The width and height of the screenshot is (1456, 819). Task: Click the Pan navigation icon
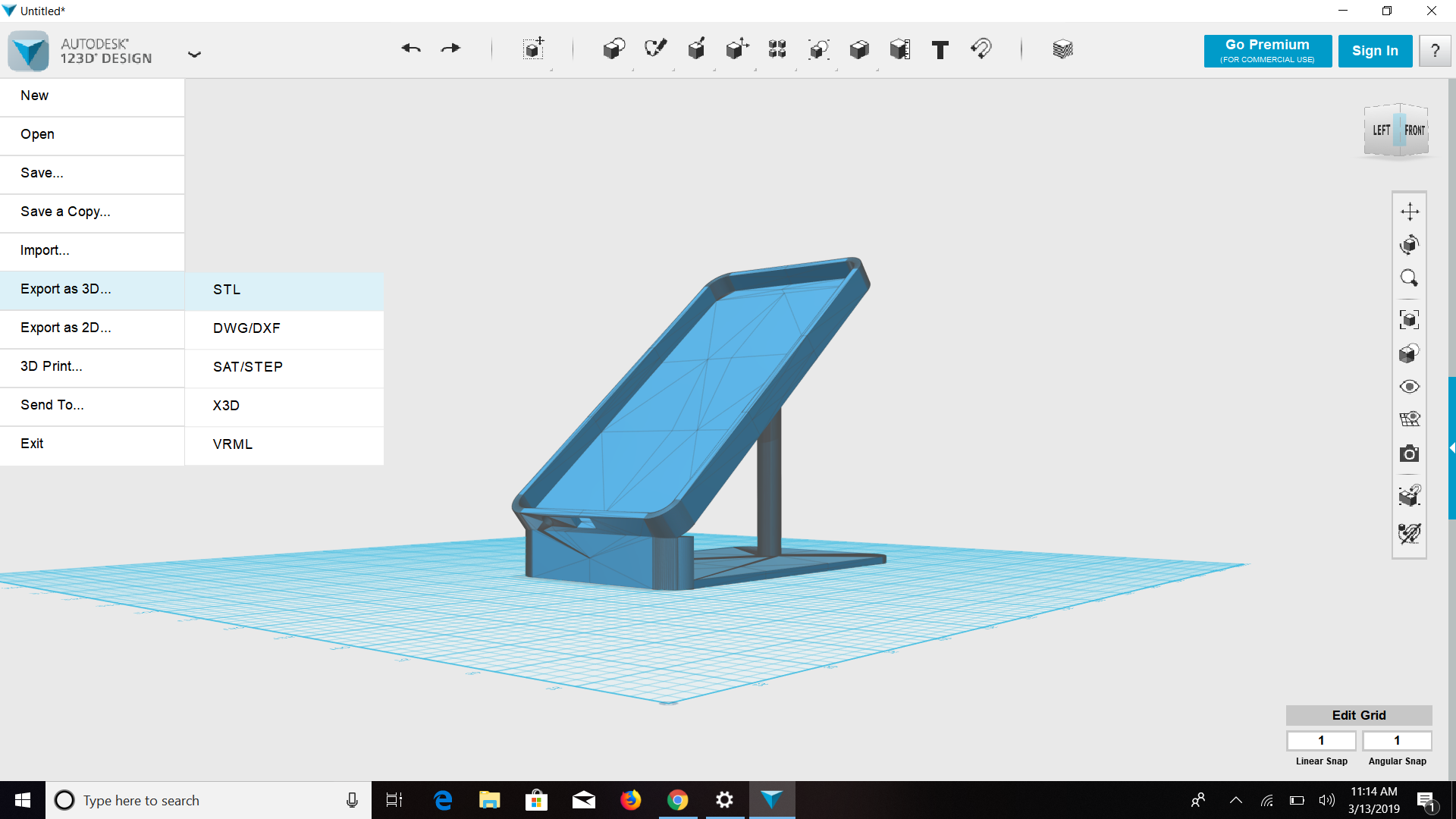point(1410,212)
